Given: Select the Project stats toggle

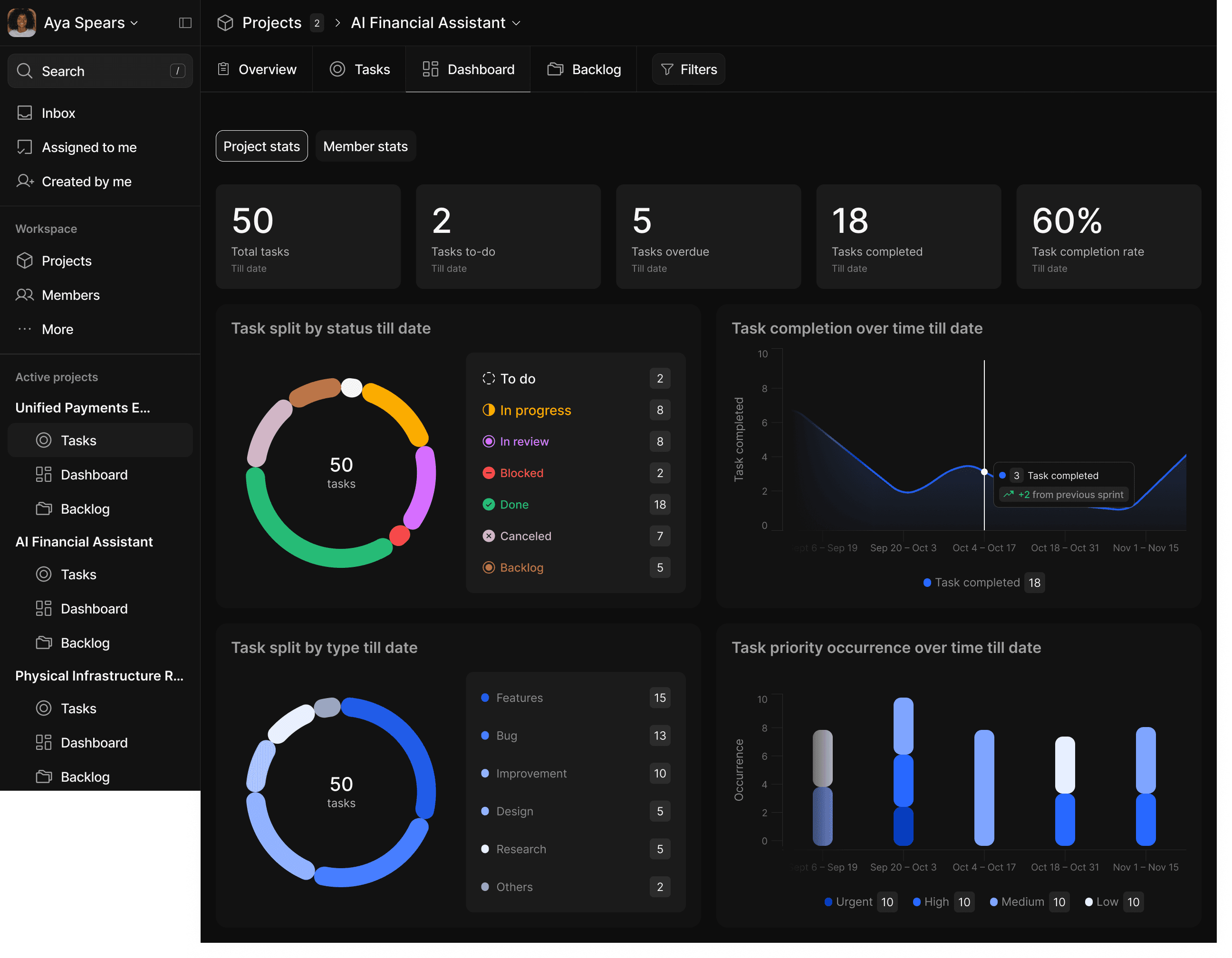Looking at the screenshot, I should [261, 147].
